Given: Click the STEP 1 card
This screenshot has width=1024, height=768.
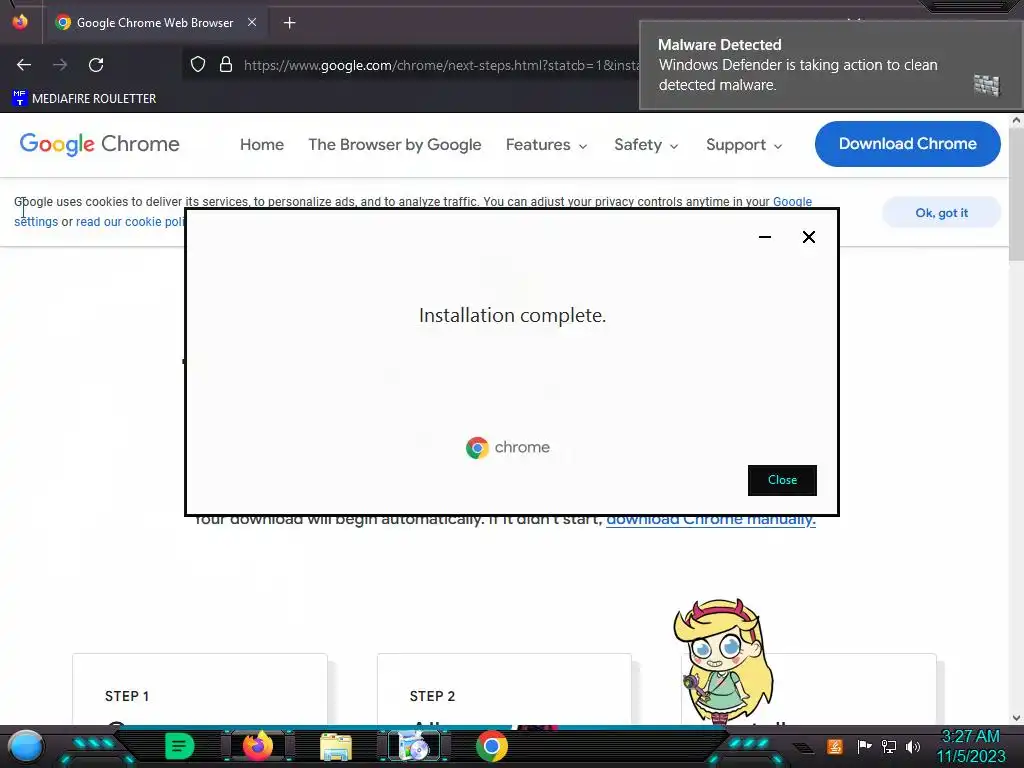Looking at the screenshot, I should click(x=200, y=689).
